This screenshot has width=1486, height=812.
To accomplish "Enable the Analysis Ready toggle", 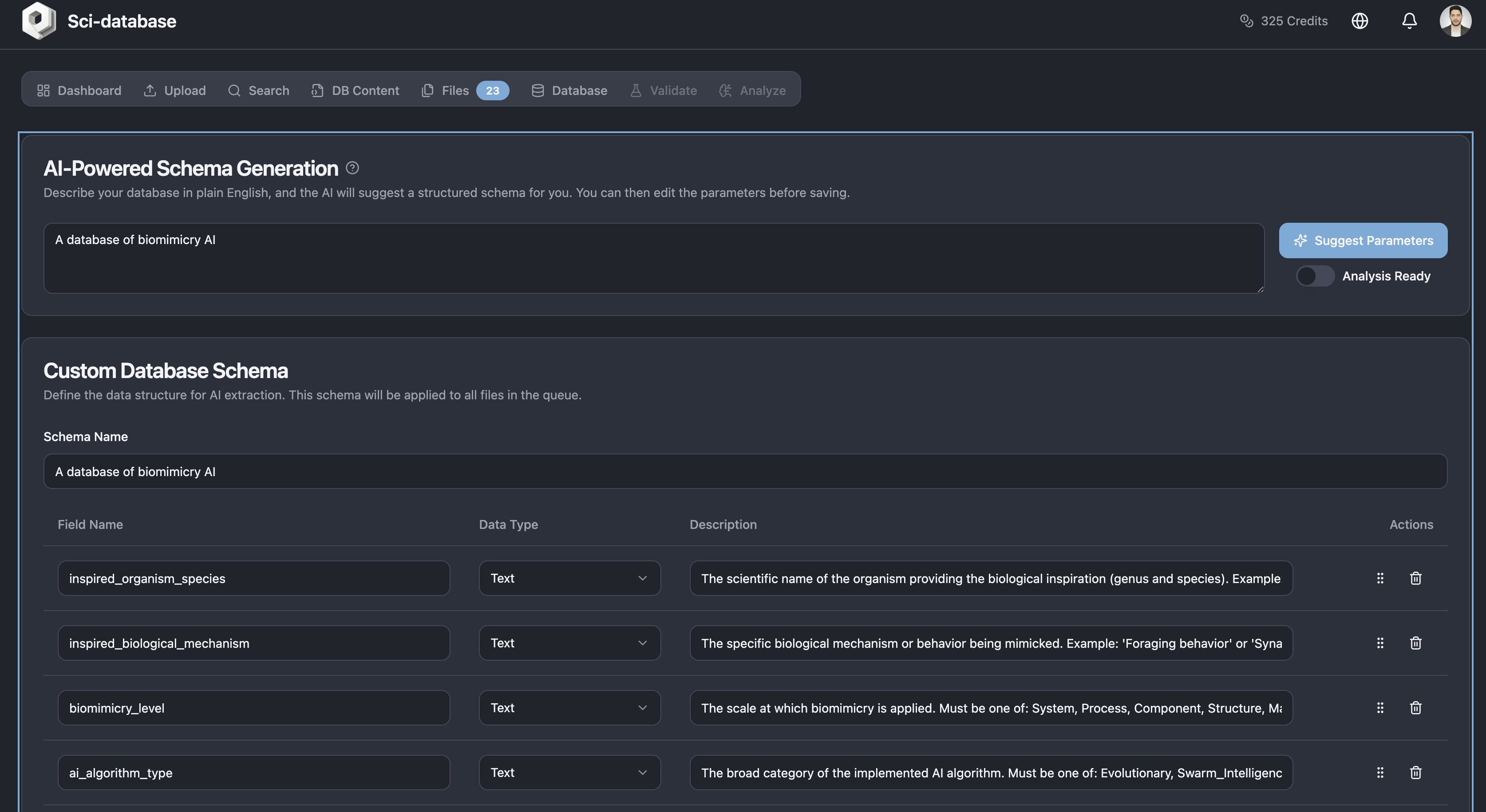I will click(x=1315, y=276).
